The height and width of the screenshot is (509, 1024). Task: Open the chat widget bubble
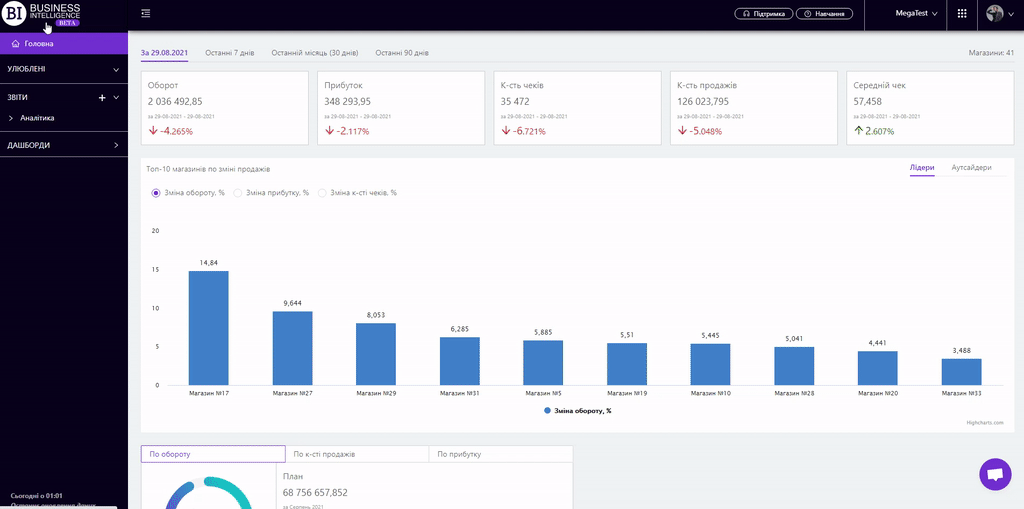[x=995, y=474]
